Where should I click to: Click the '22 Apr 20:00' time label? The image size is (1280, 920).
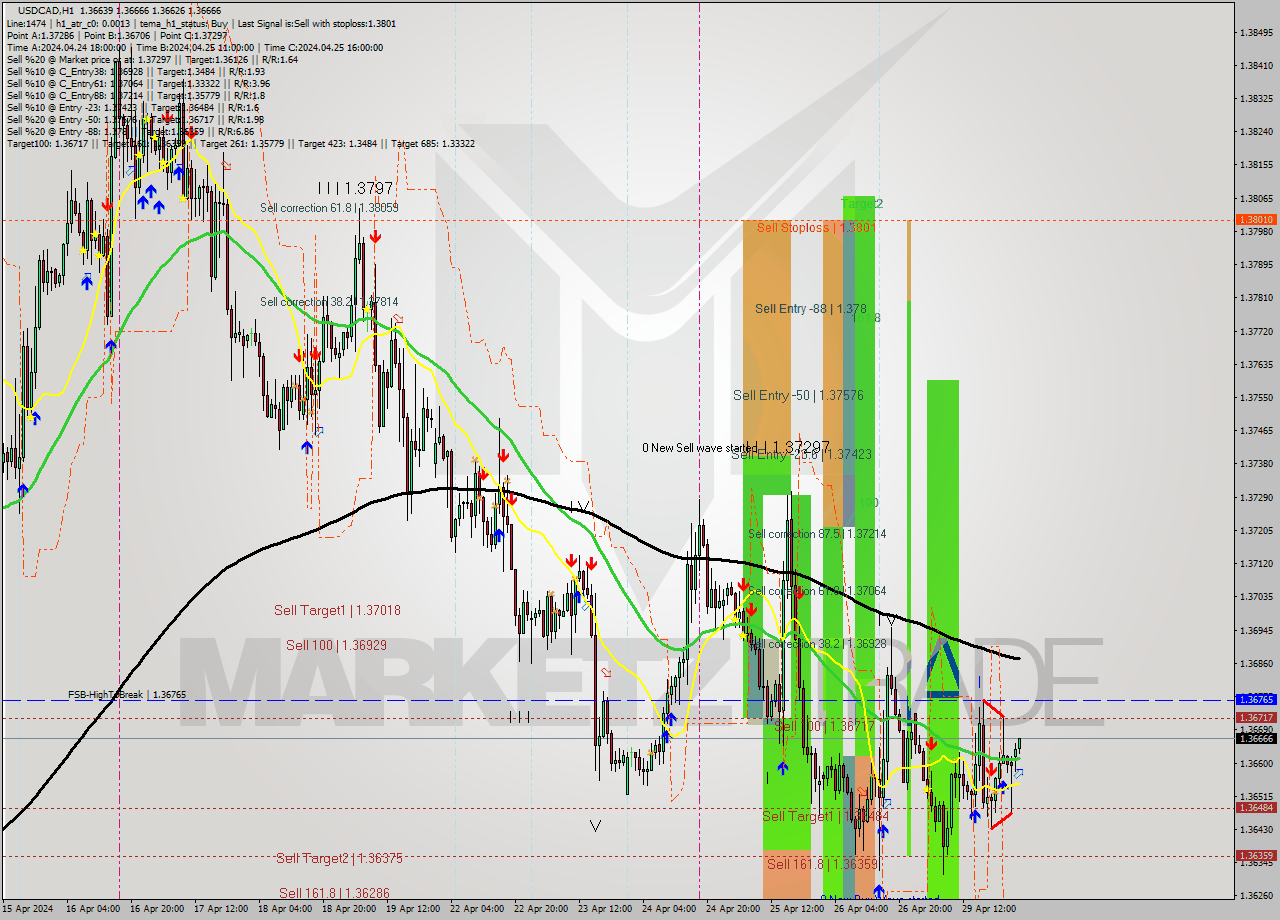point(540,909)
